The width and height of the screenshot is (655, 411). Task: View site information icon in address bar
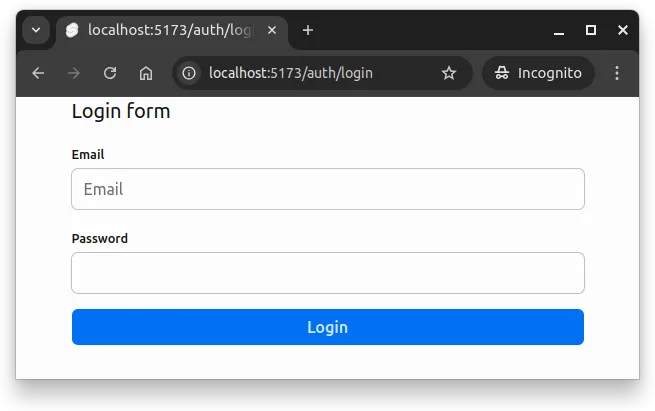coord(190,73)
